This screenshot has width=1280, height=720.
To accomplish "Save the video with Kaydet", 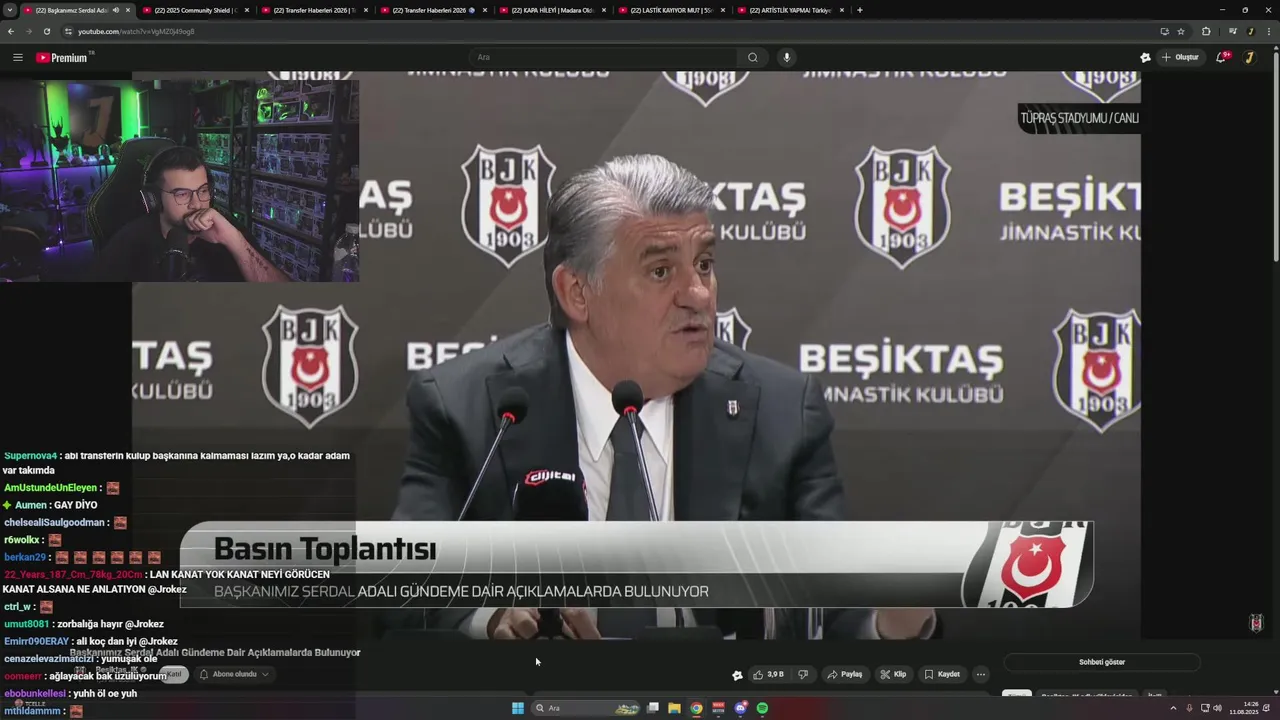I will (x=942, y=674).
